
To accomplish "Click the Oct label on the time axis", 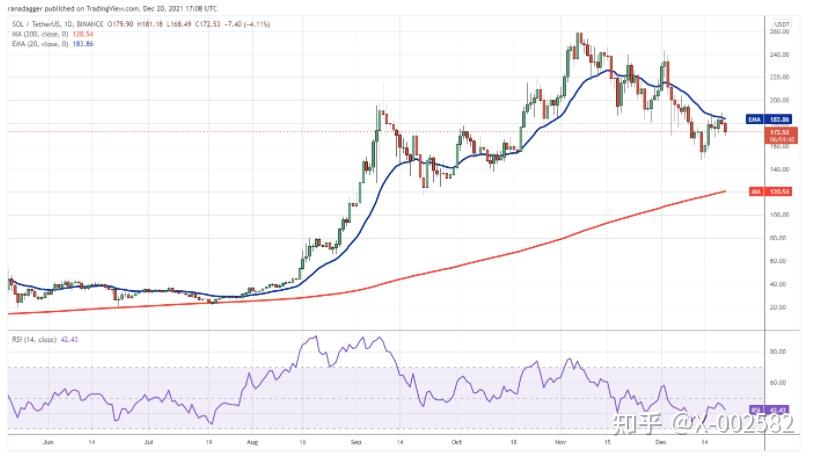I will pyautogui.click(x=456, y=442).
